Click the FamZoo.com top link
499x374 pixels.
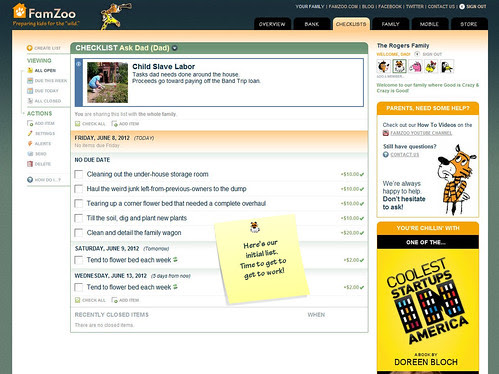click(343, 6)
